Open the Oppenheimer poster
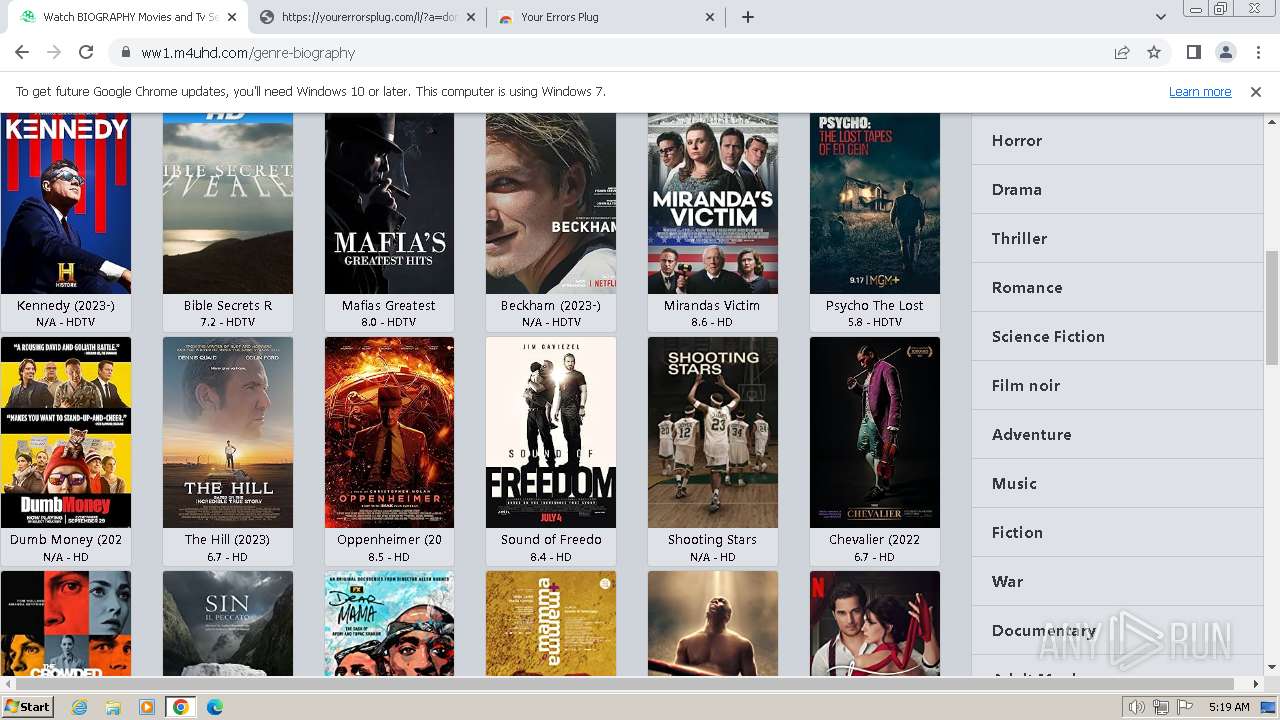The image size is (1280, 720). click(389, 432)
